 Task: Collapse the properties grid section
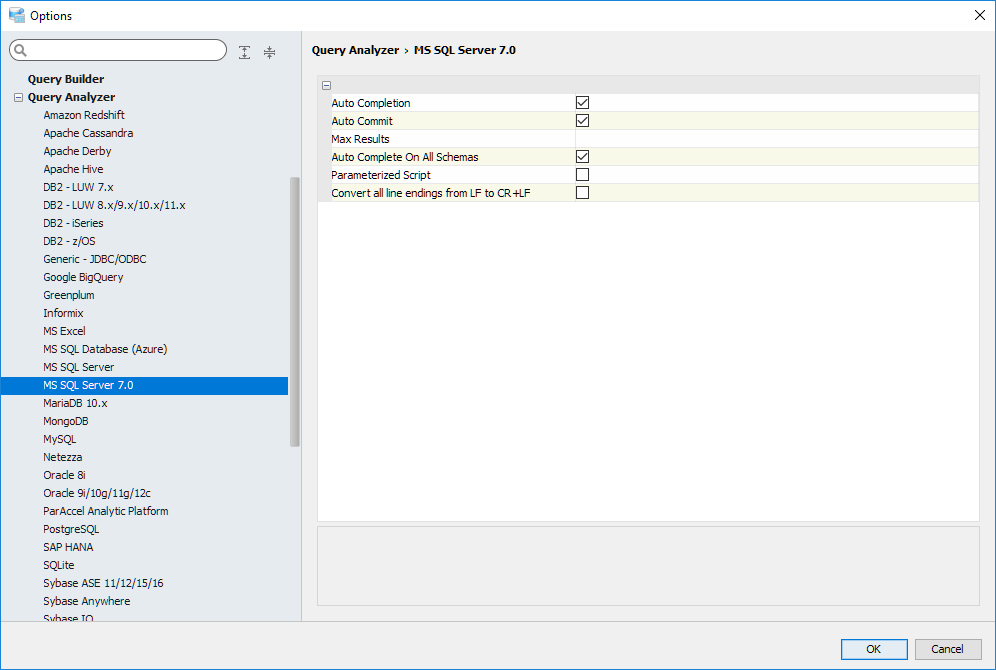pos(327,86)
